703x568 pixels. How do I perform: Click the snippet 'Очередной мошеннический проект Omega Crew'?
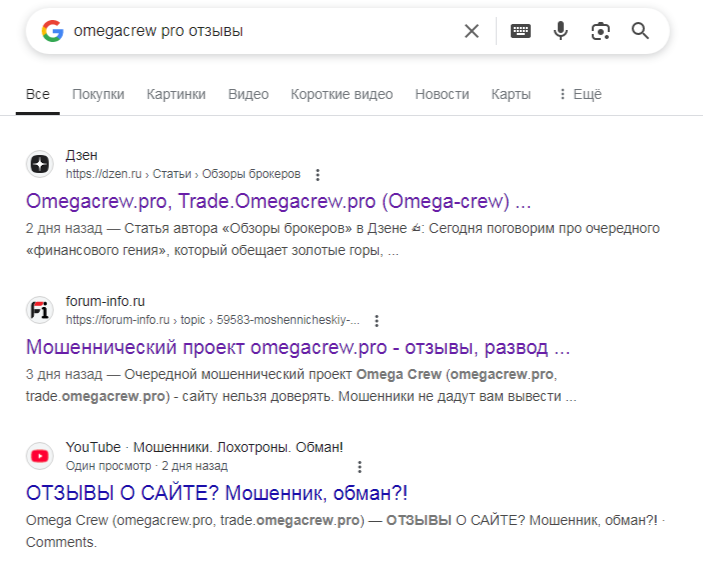click(283, 374)
